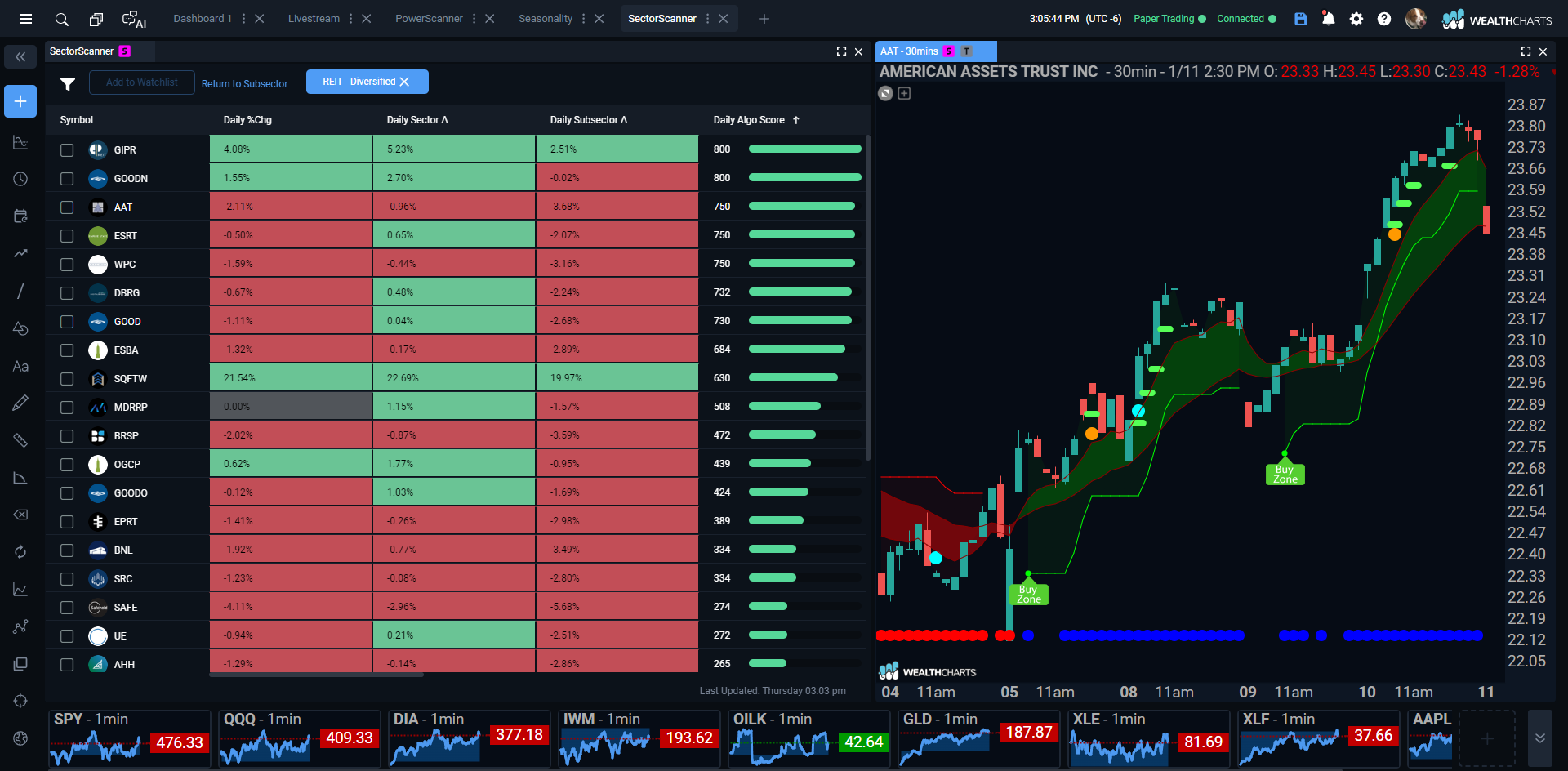This screenshot has height=771, width=1568.
Task: Open SectorScanner tab options menu
Action: (707, 19)
